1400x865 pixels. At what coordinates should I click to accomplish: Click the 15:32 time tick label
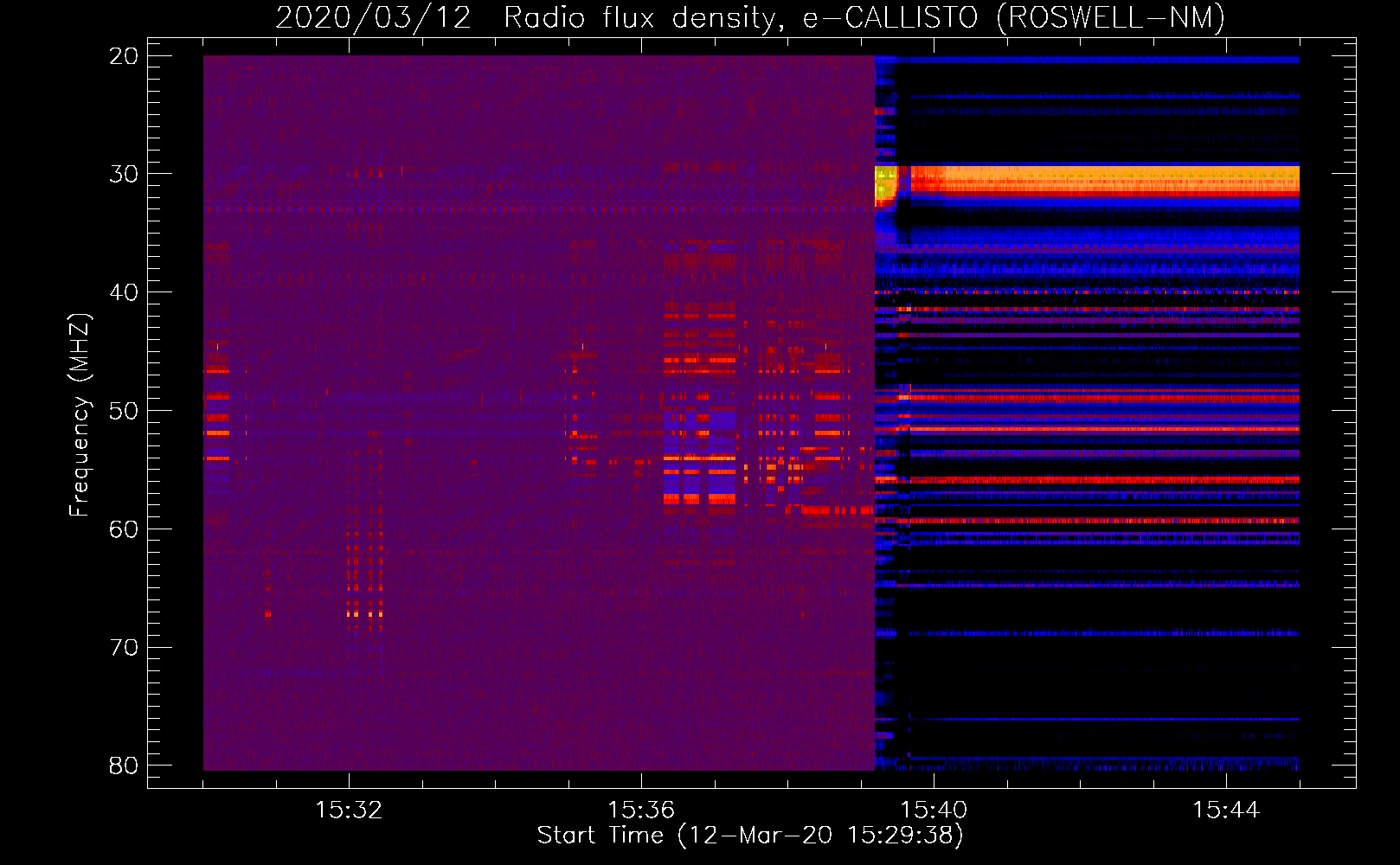(349, 810)
